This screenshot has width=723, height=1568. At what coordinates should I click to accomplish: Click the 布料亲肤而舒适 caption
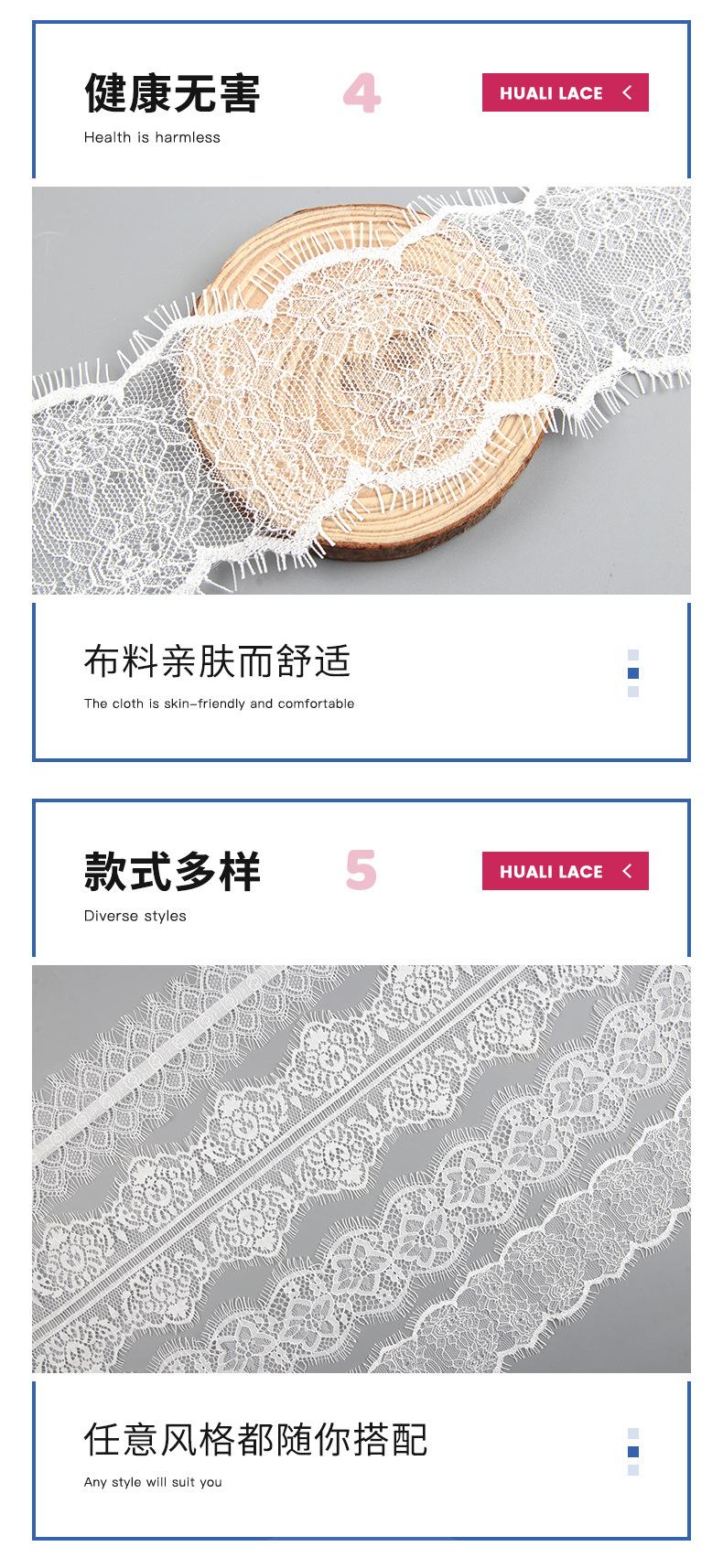[217, 660]
